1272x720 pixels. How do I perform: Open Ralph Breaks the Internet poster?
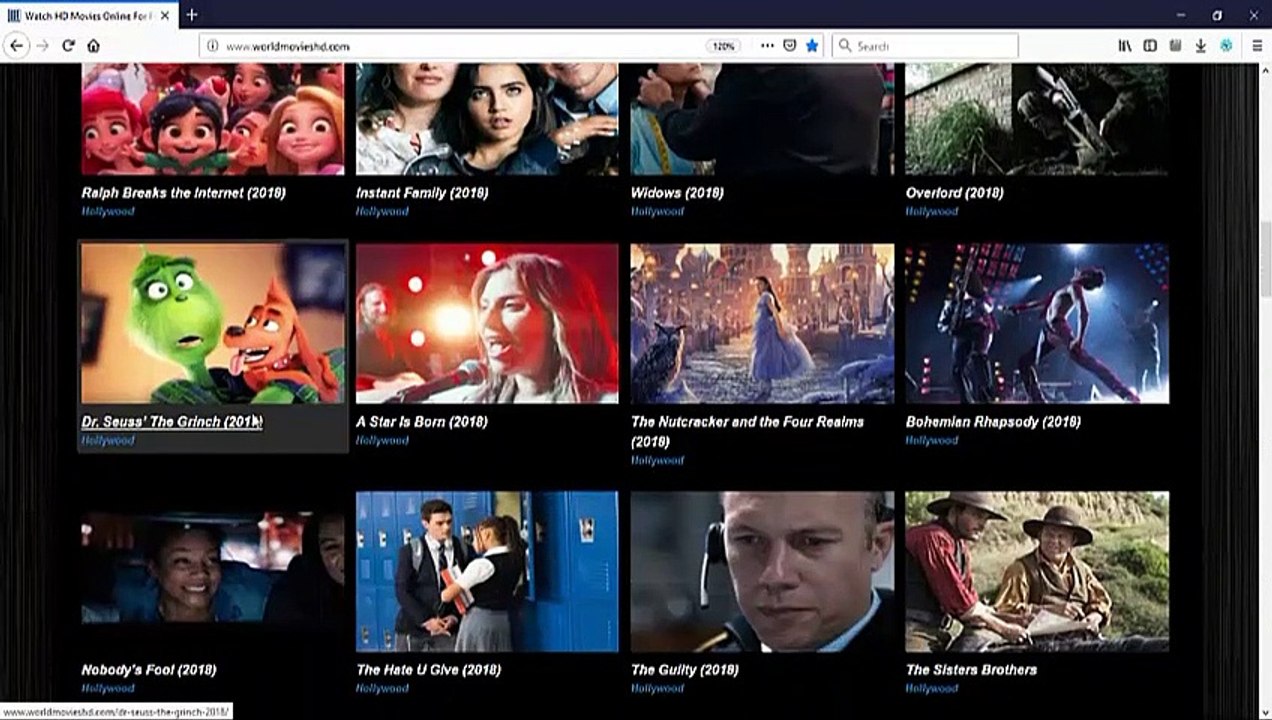[x=213, y=119]
